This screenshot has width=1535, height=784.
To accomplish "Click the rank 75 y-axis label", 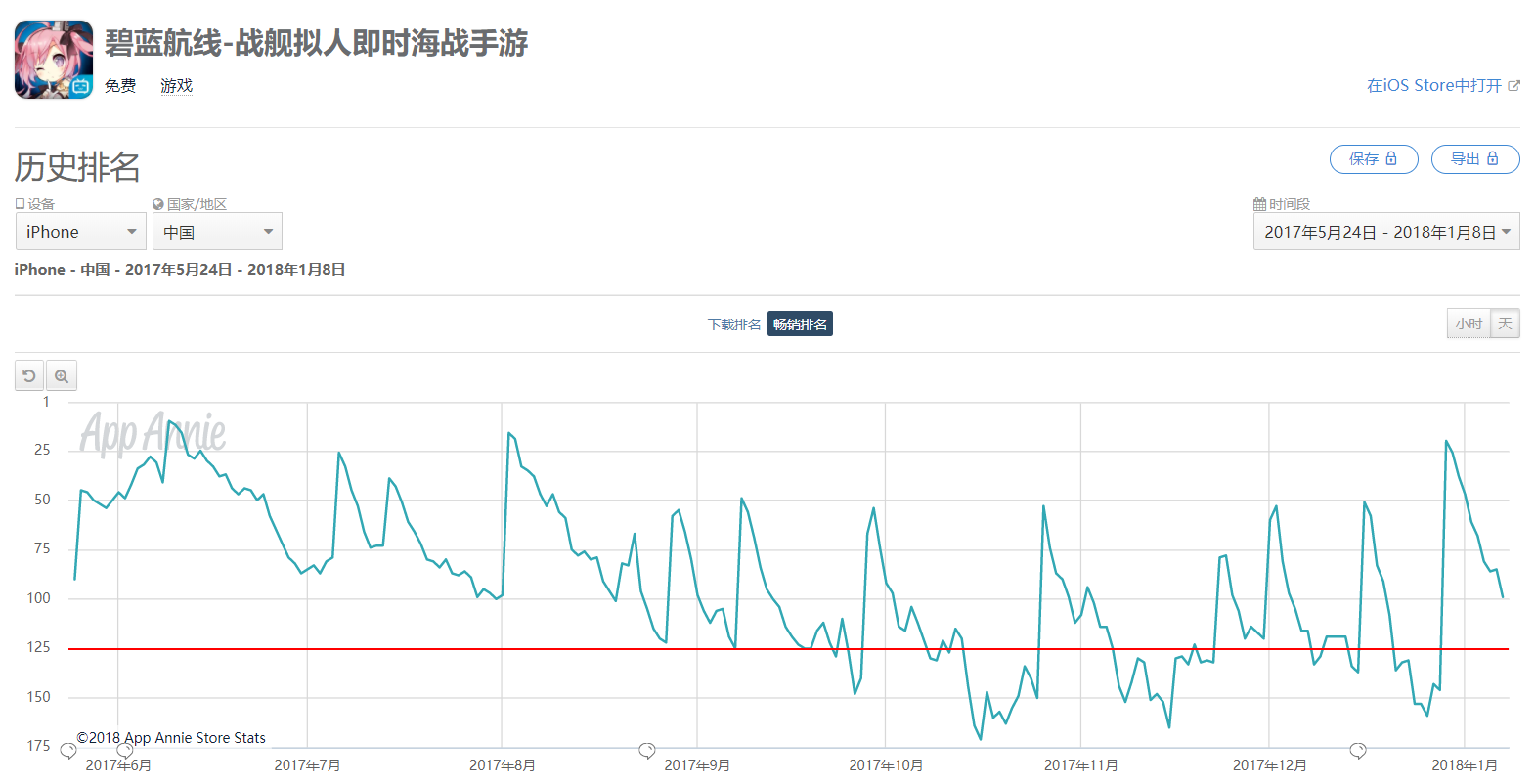I will click(x=42, y=548).
